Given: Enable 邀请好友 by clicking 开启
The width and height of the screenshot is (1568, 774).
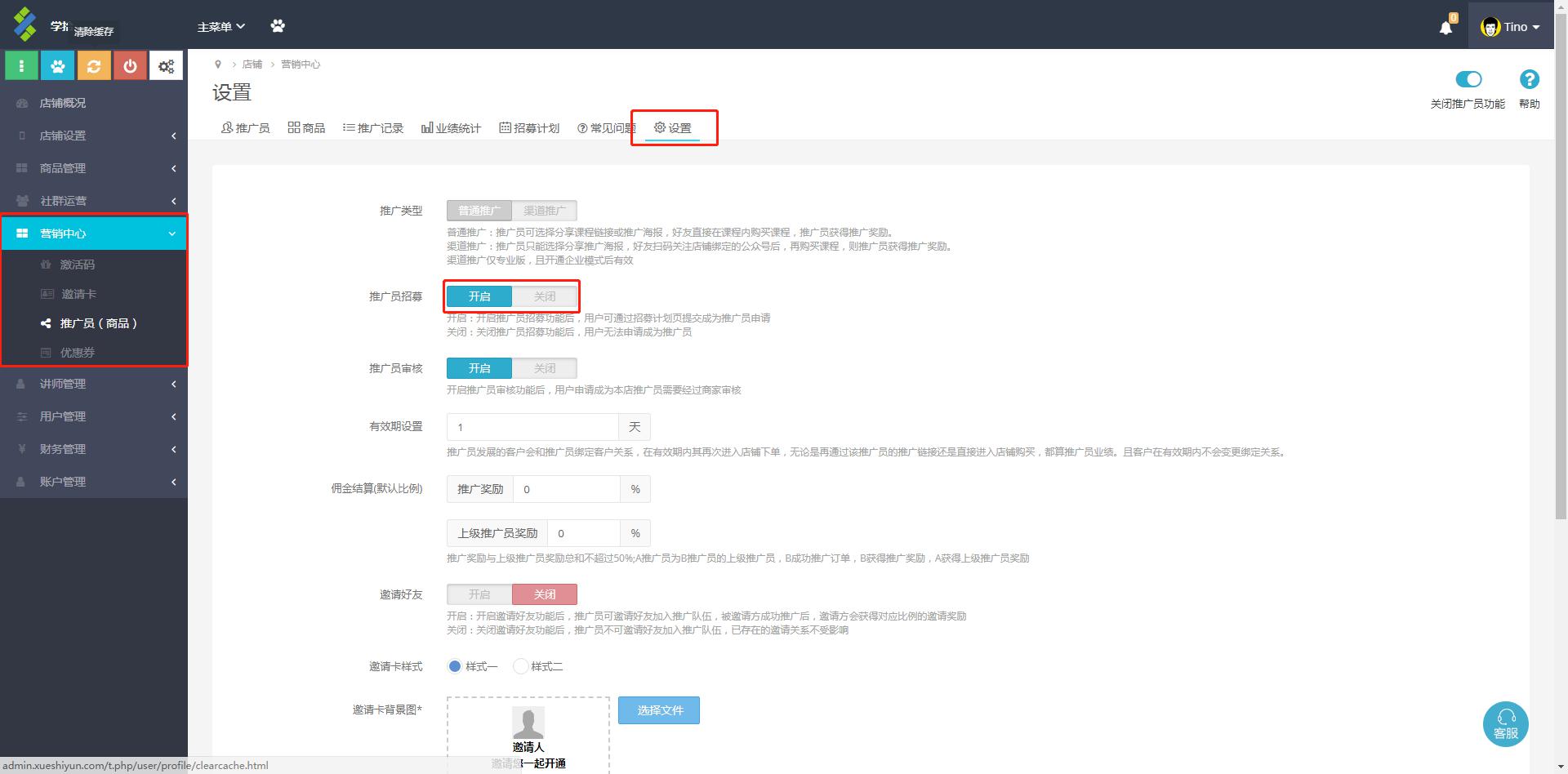Looking at the screenshot, I should (x=479, y=594).
